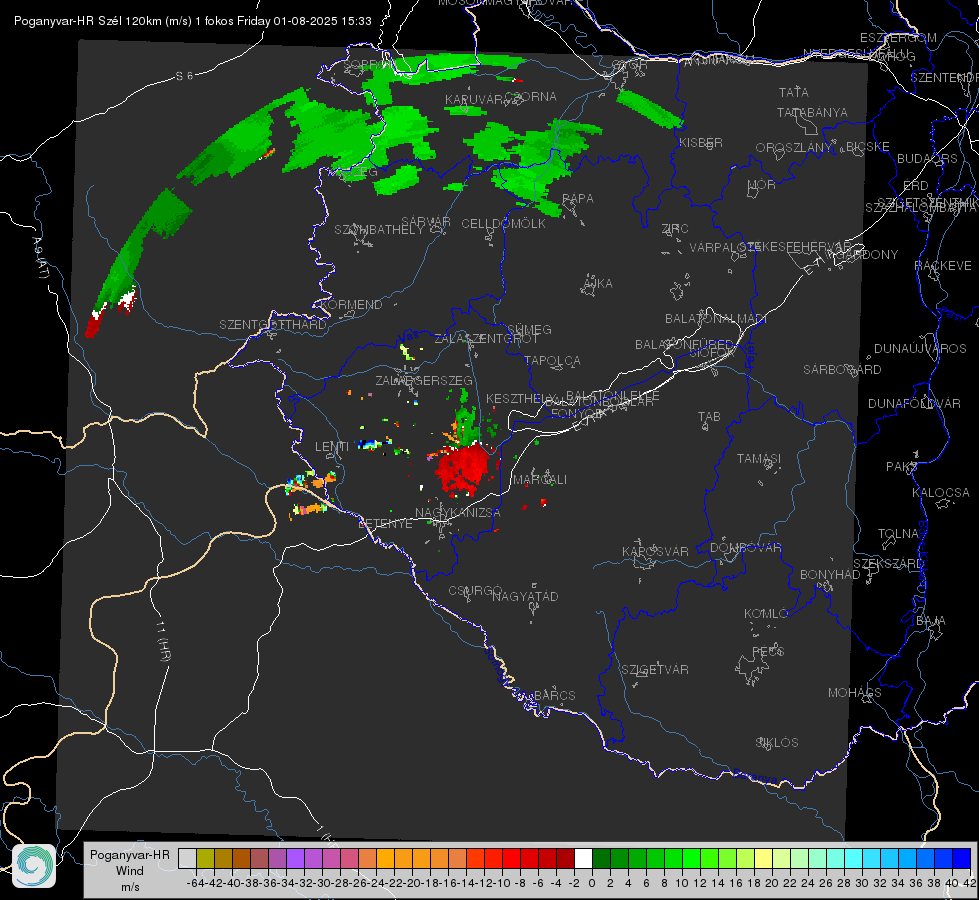The height and width of the screenshot is (900, 979).
Task: Select the PAKS city label
Action: (x=902, y=466)
